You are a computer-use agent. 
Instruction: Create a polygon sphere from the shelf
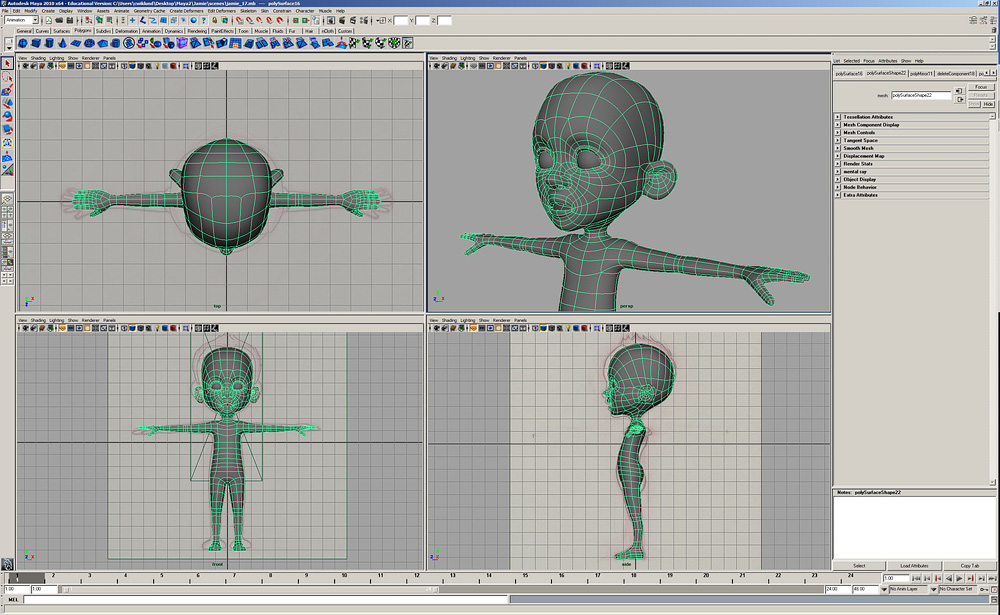(24, 43)
